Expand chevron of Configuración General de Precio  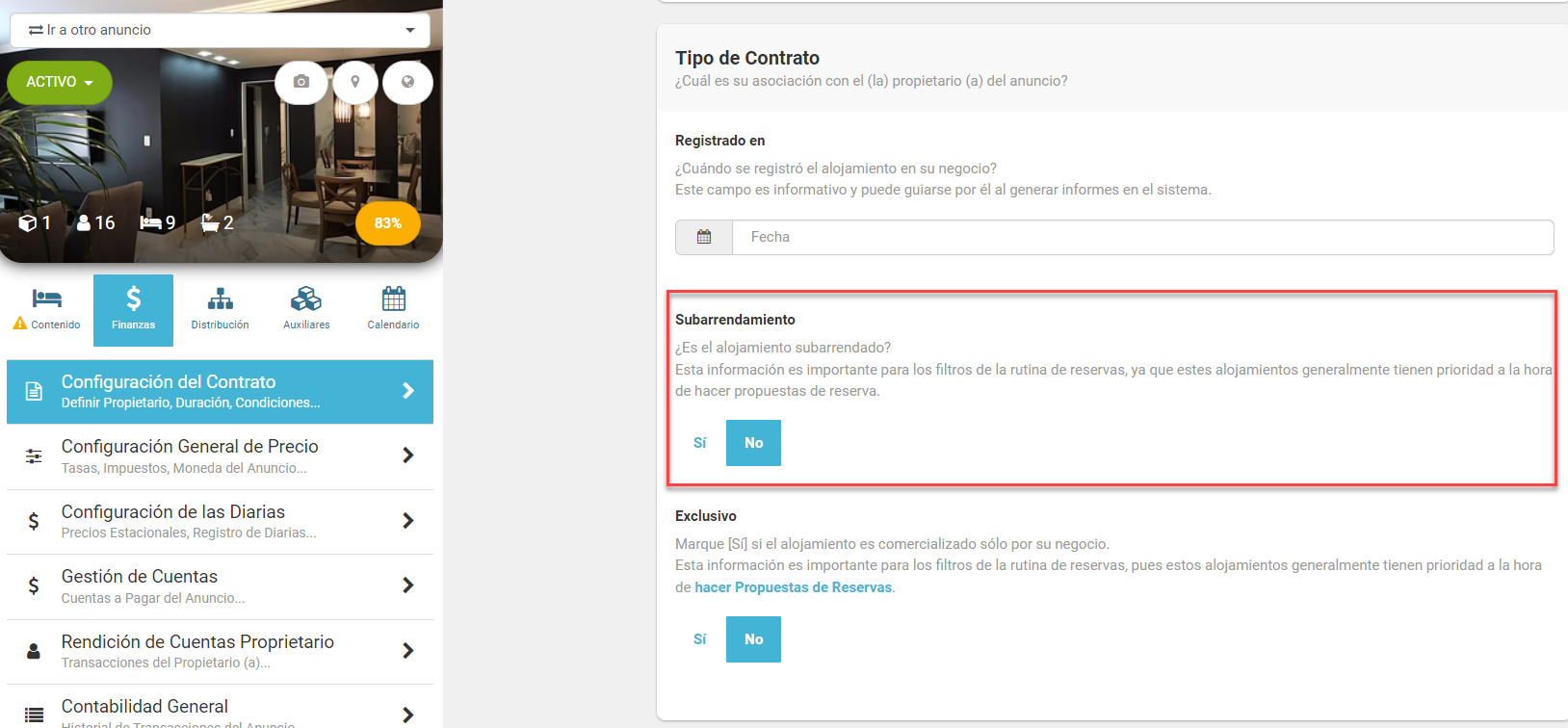(x=408, y=455)
